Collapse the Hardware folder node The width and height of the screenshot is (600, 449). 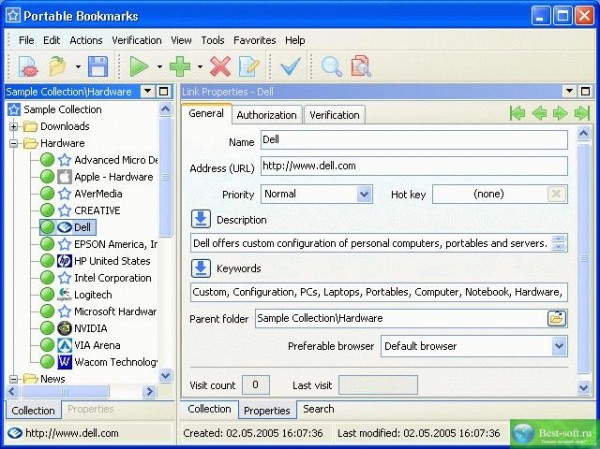14,144
